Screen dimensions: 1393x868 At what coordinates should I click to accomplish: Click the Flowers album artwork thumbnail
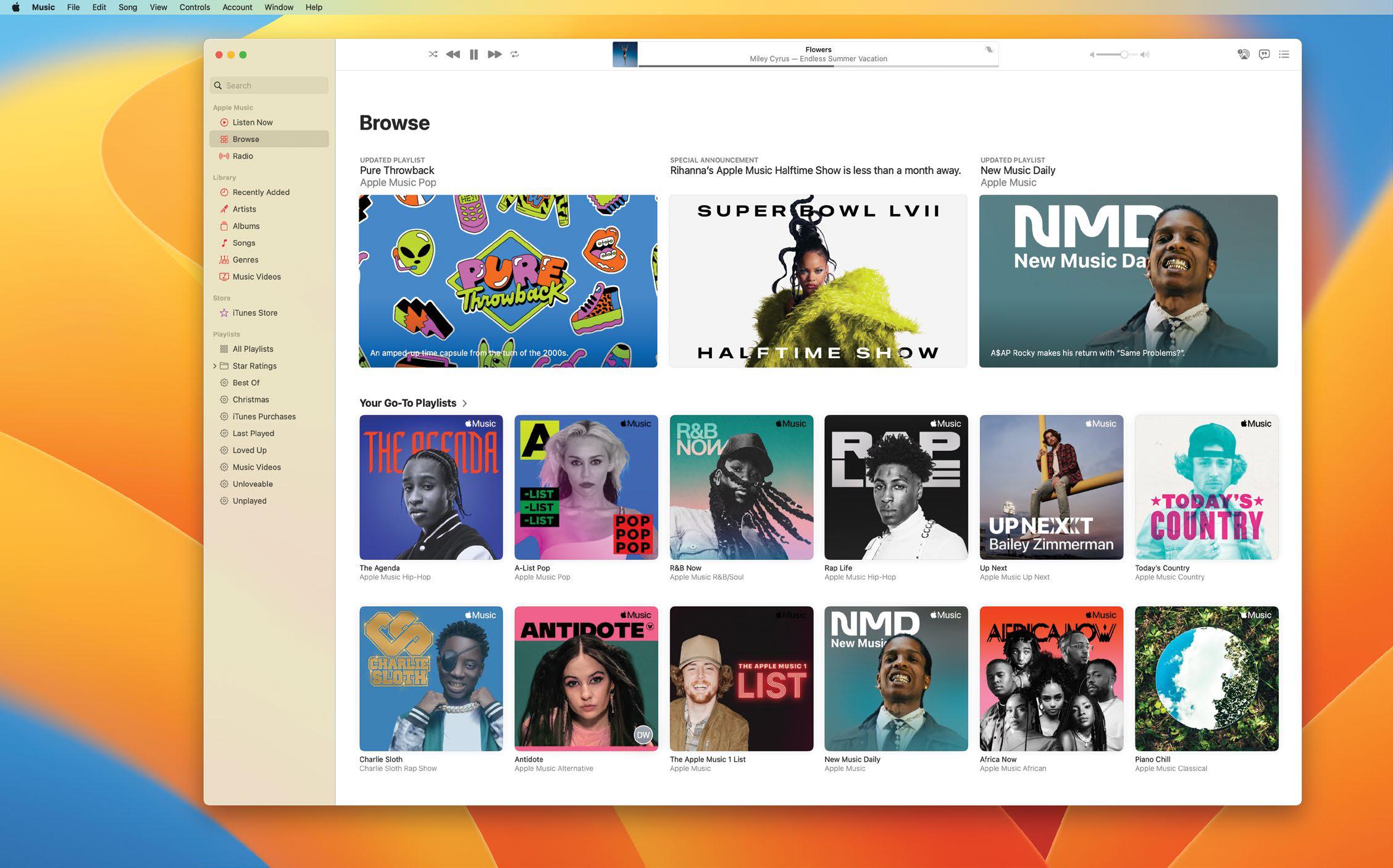point(625,54)
